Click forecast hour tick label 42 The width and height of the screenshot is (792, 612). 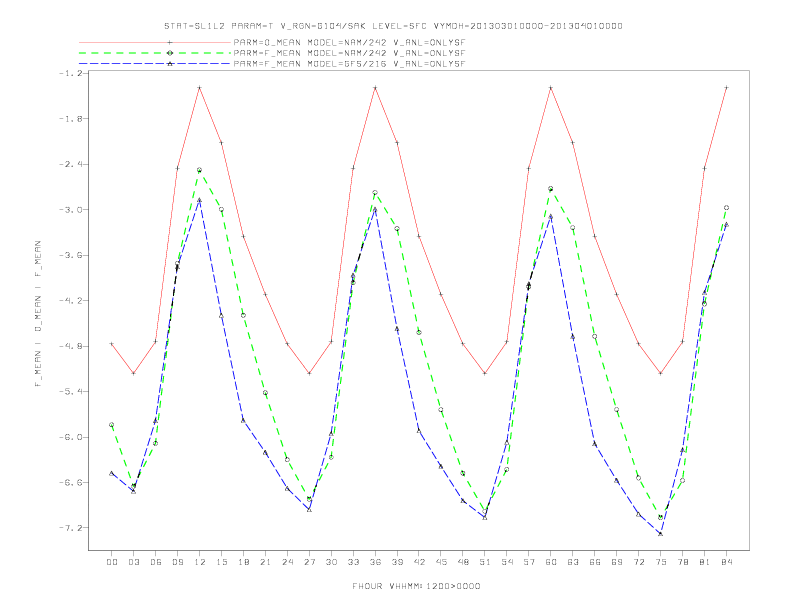tap(419, 562)
